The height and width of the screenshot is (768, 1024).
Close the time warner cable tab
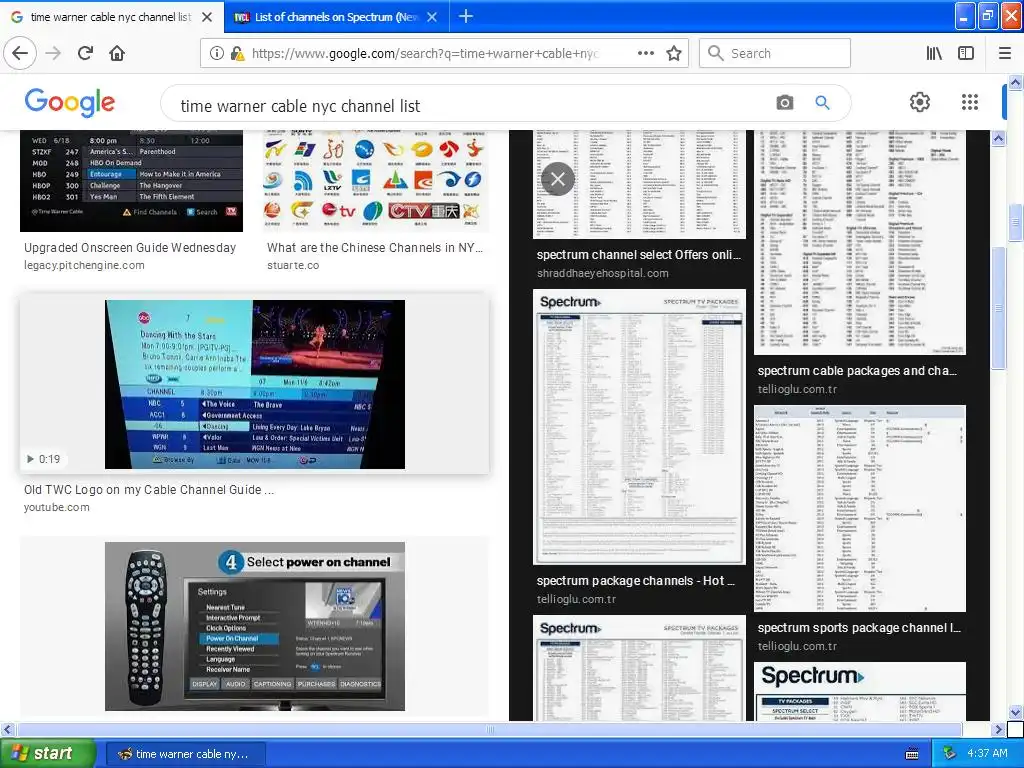207,17
